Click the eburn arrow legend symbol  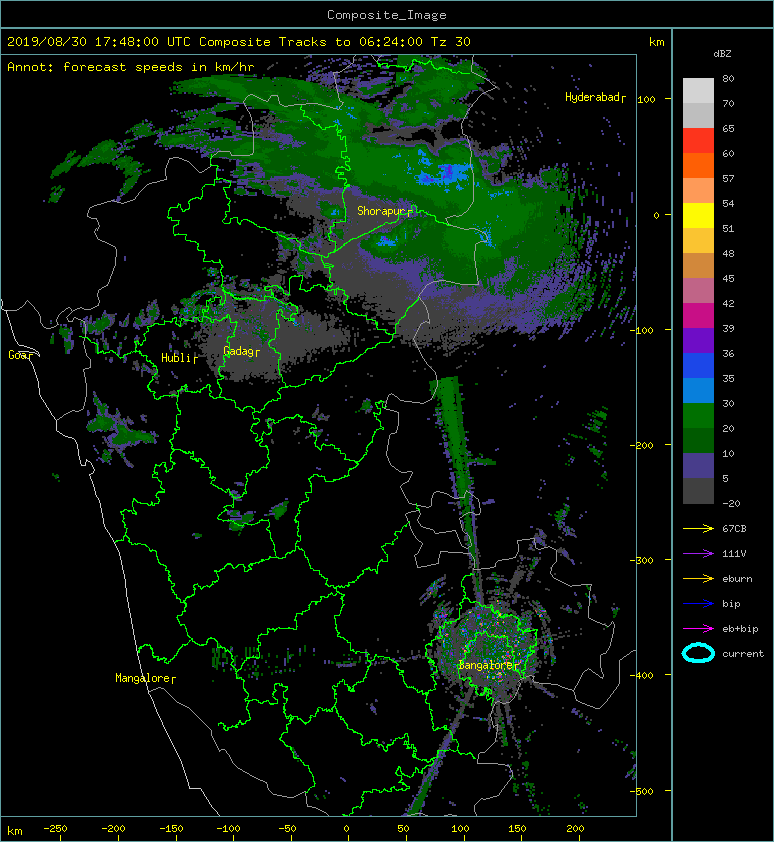click(x=698, y=578)
